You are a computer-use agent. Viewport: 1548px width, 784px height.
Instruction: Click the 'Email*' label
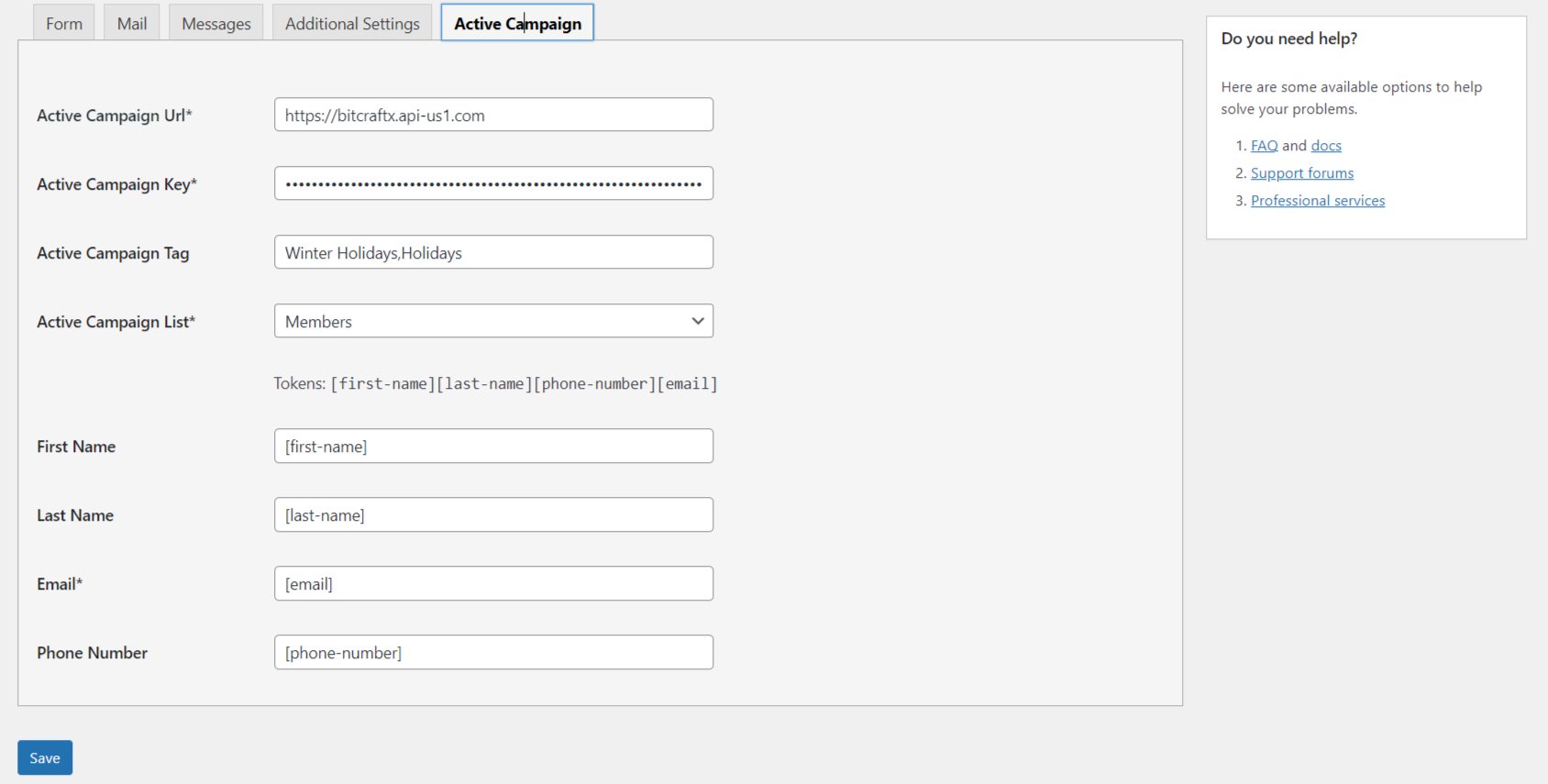pyautogui.click(x=60, y=584)
